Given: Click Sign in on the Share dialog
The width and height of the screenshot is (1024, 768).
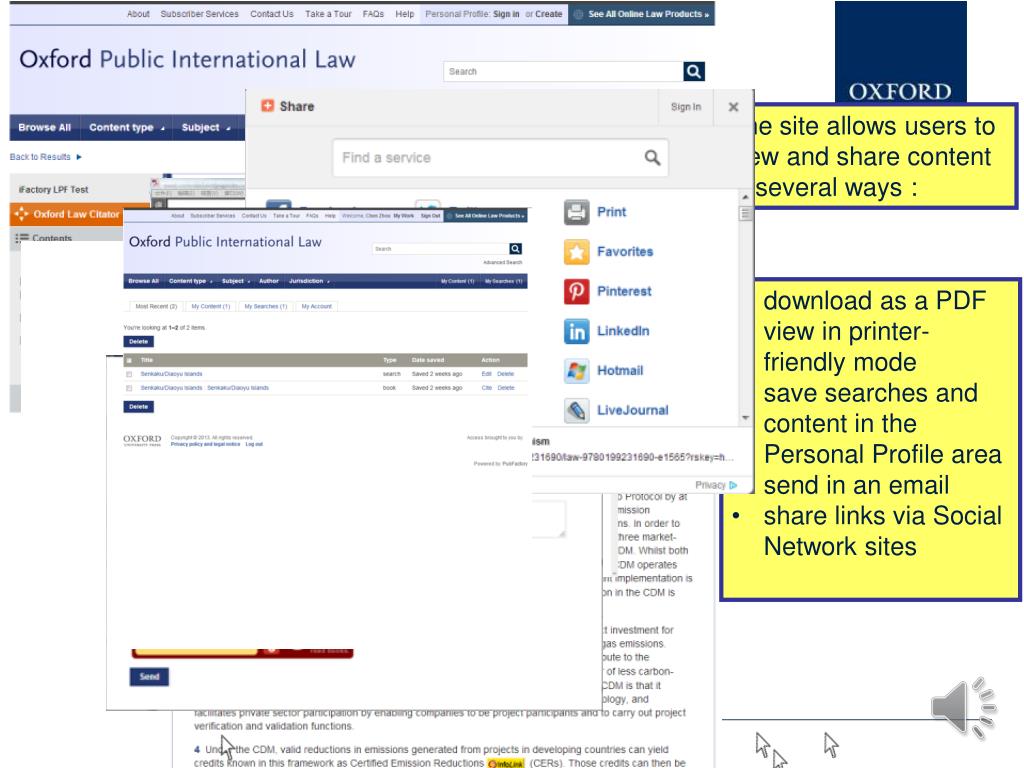Looking at the screenshot, I should tap(686, 106).
